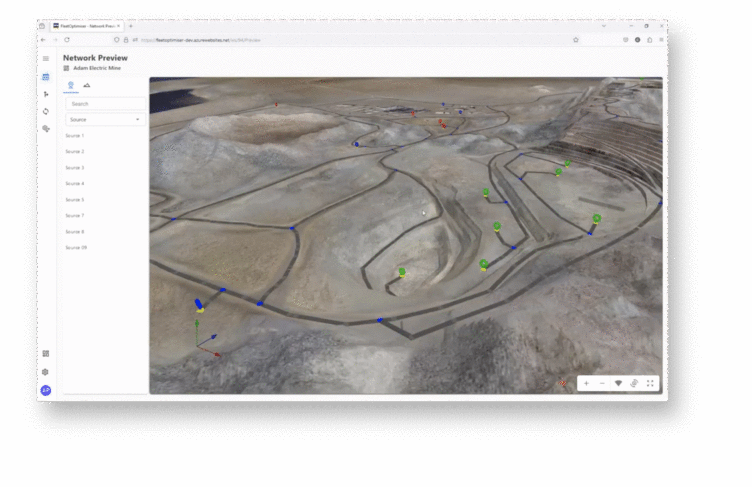Click the dark round account icon in toolbar

637,40
